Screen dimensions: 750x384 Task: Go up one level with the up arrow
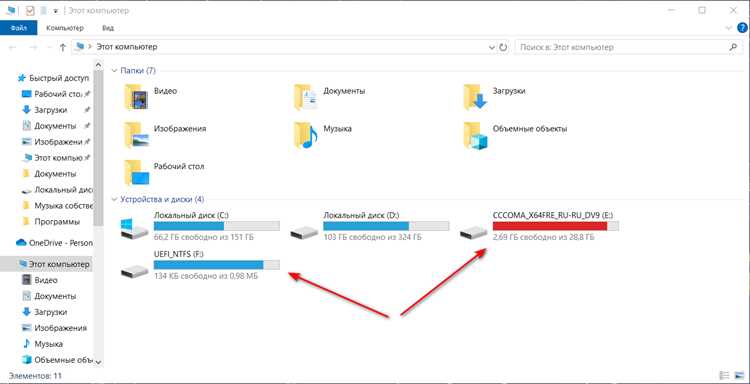pyautogui.click(x=63, y=47)
